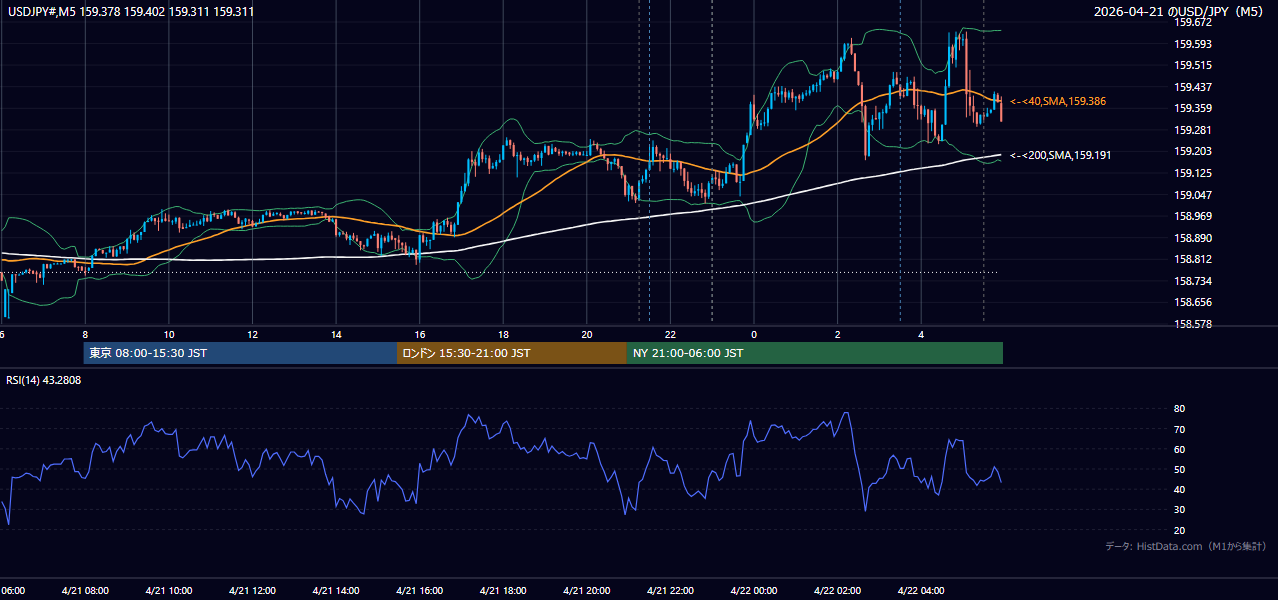Click price level 159.359 on the axis
Screen dimensions: 1278x600
coord(1193,108)
